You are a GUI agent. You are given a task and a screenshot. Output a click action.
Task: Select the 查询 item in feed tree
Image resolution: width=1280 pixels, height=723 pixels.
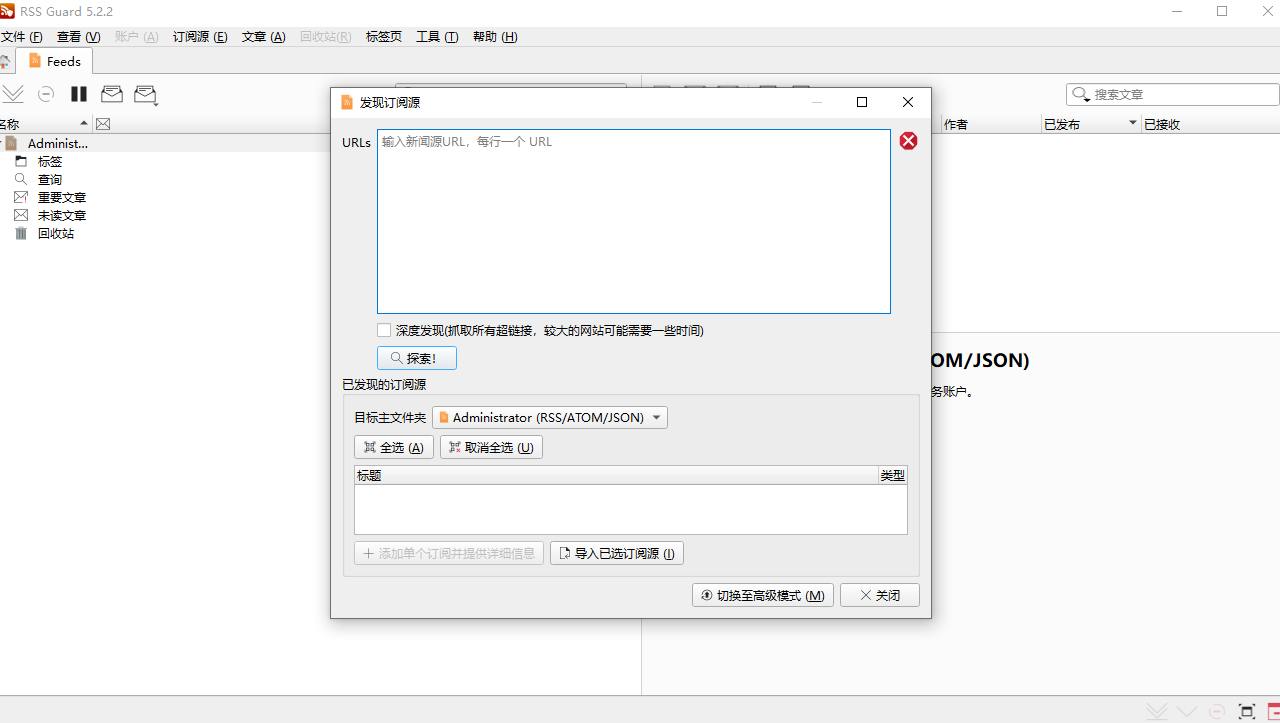[x=50, y=179]
